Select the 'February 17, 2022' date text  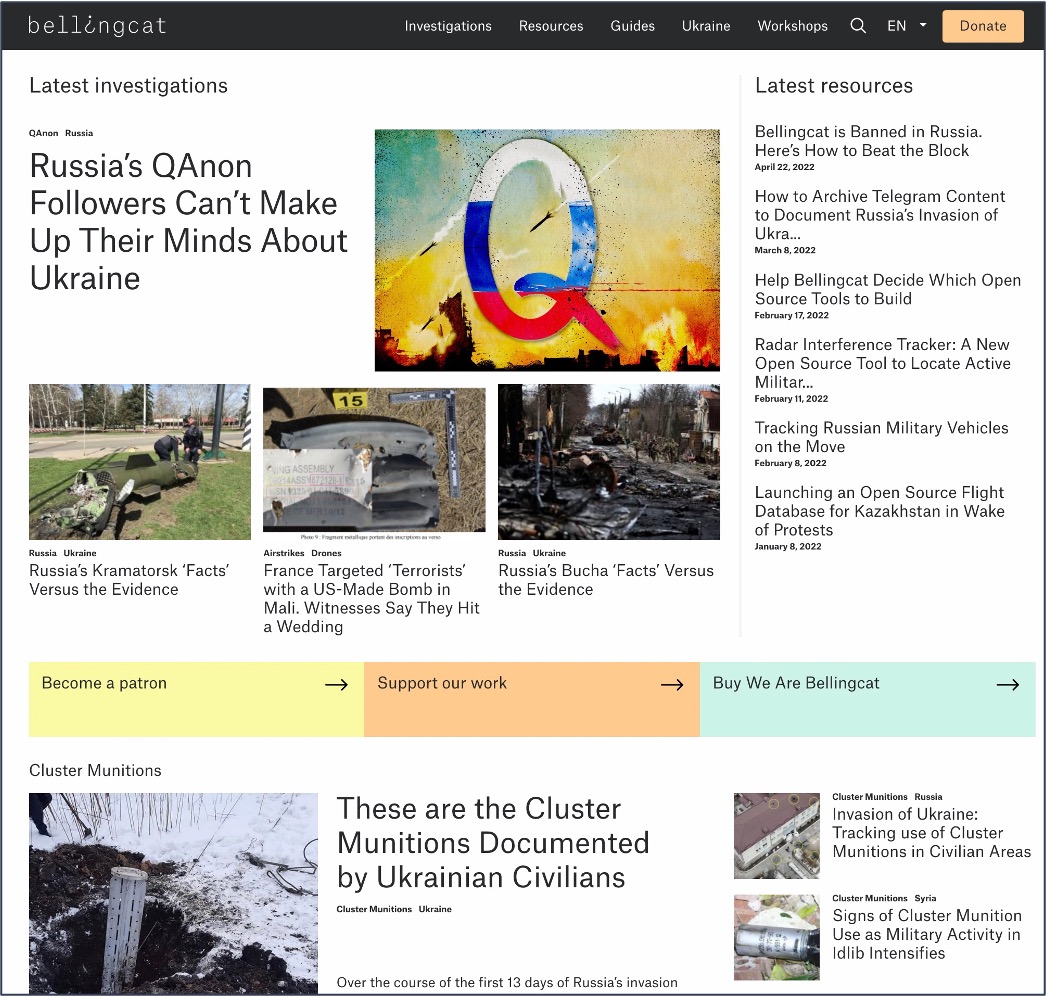(792, 316)
